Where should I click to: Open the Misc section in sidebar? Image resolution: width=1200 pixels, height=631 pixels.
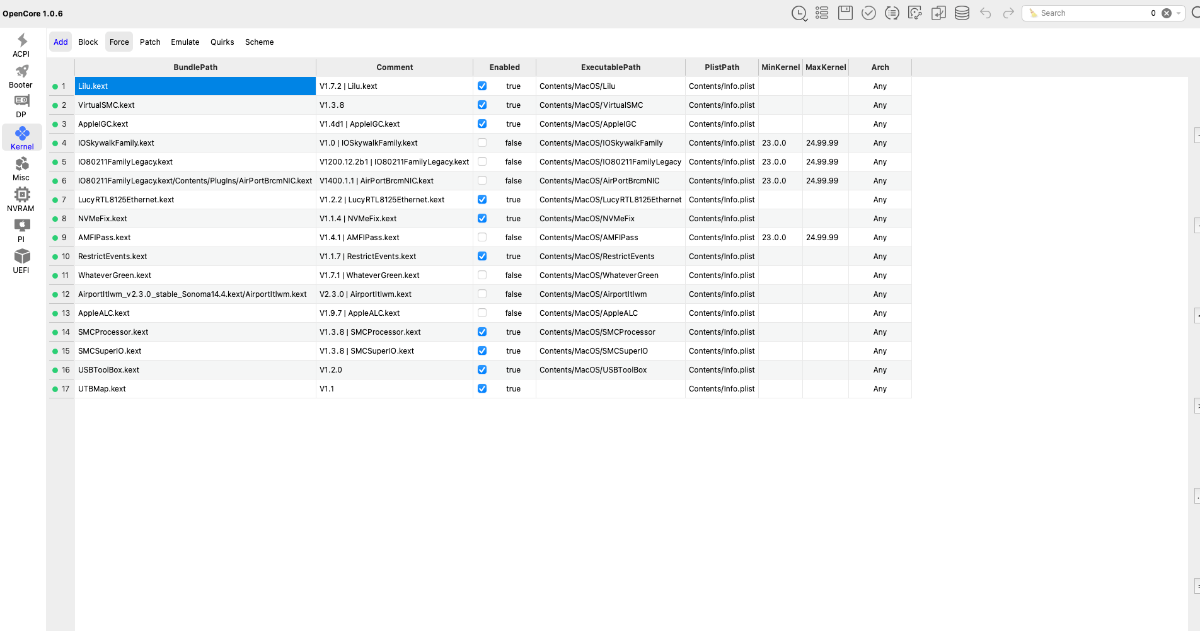pos(21,169)
